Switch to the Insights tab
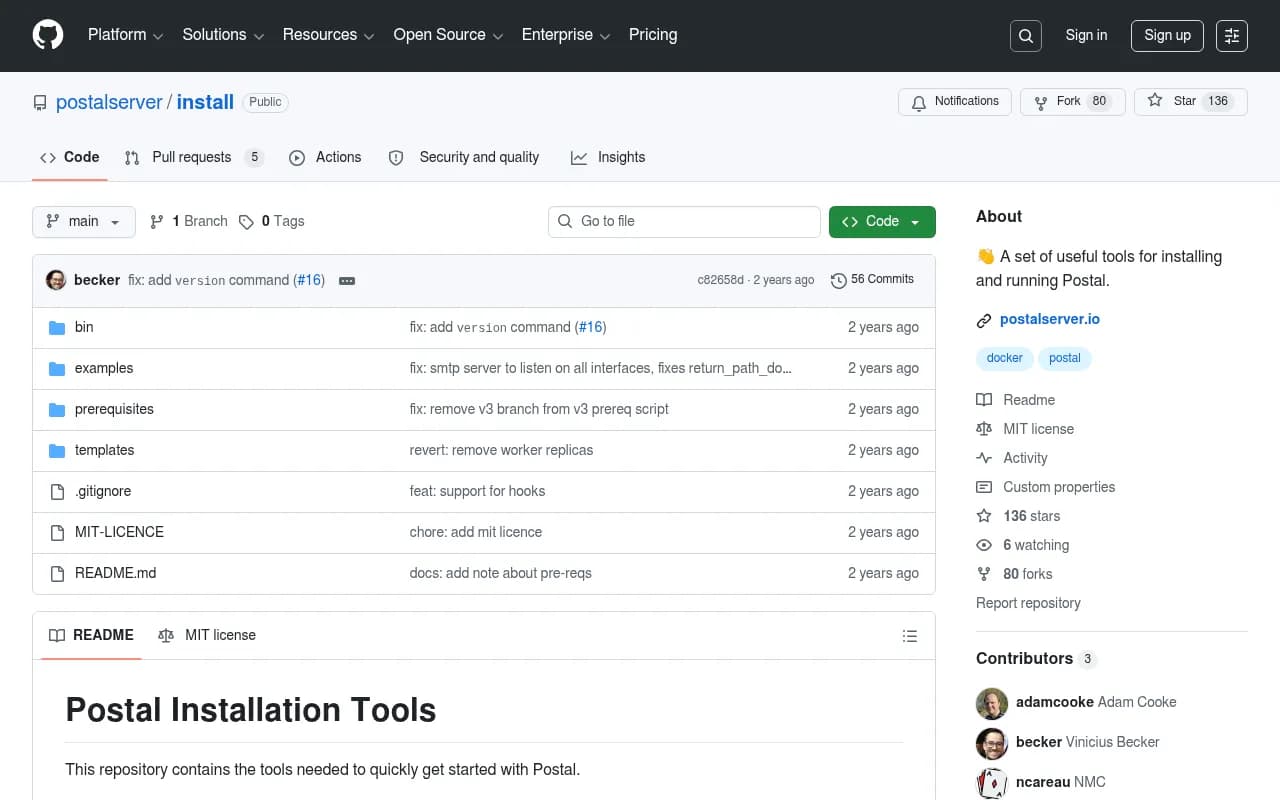The height and width of the screenshot is (800, 1280). [608, 158]
